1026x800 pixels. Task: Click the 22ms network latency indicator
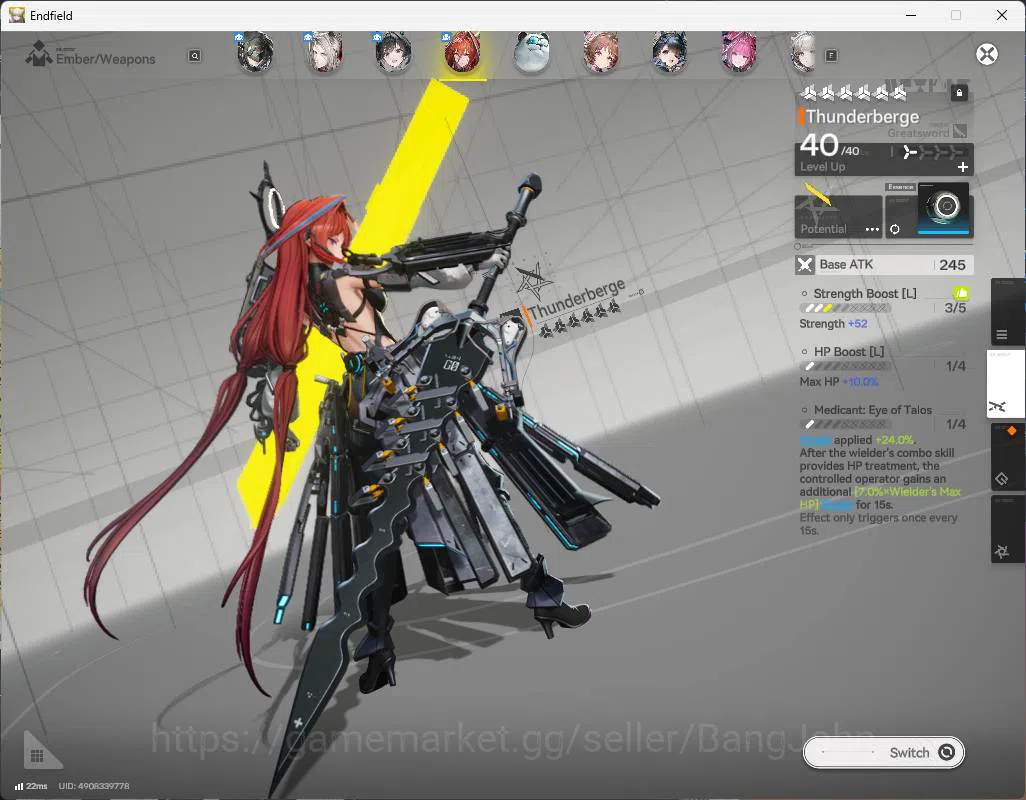click(31, 786)
